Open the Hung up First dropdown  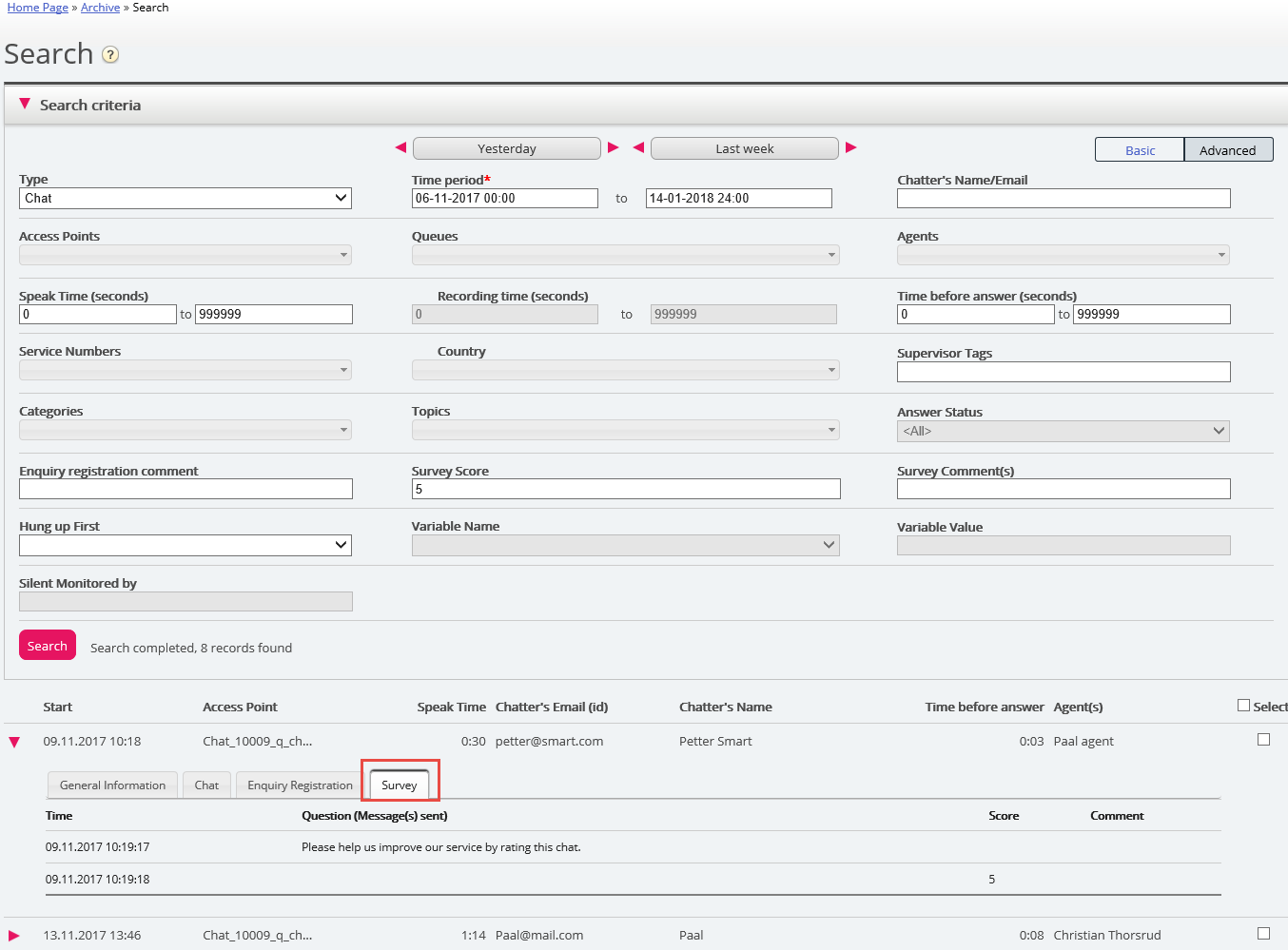[185, 545]
